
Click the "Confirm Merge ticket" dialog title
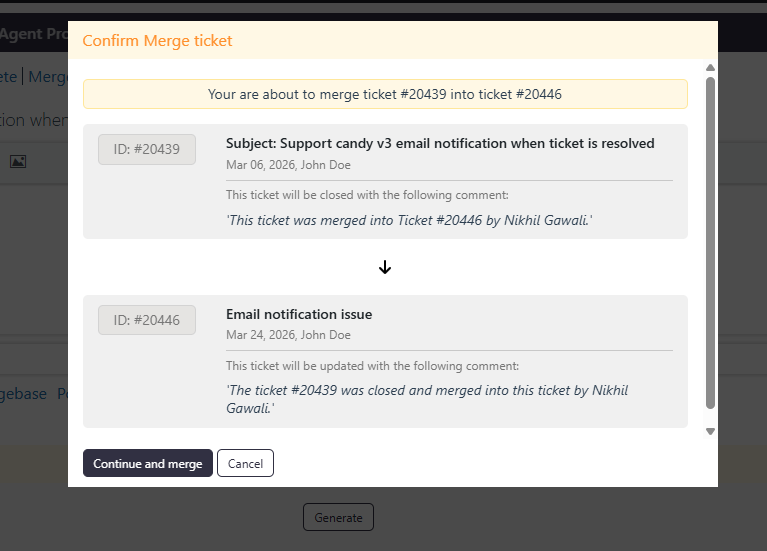pyautogui.click(x=157, y=41)
